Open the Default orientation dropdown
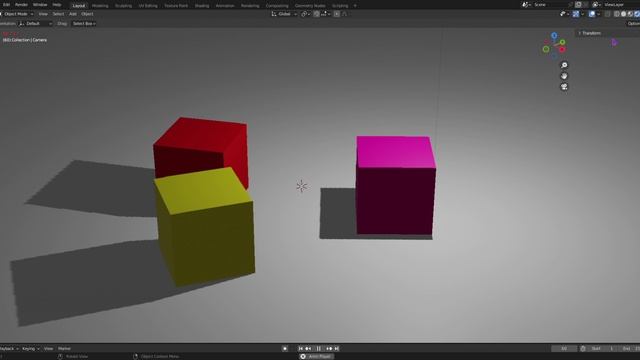 pos(35,24)
